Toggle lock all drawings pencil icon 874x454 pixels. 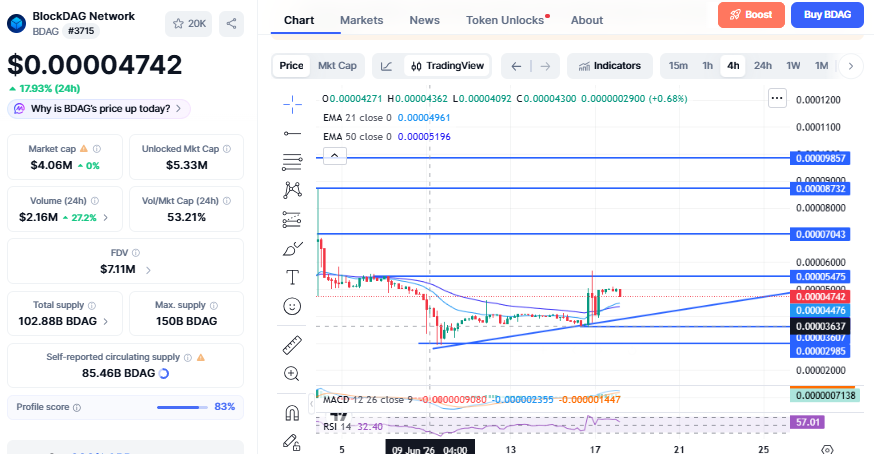pyautogui.click(x=292, y=442)
